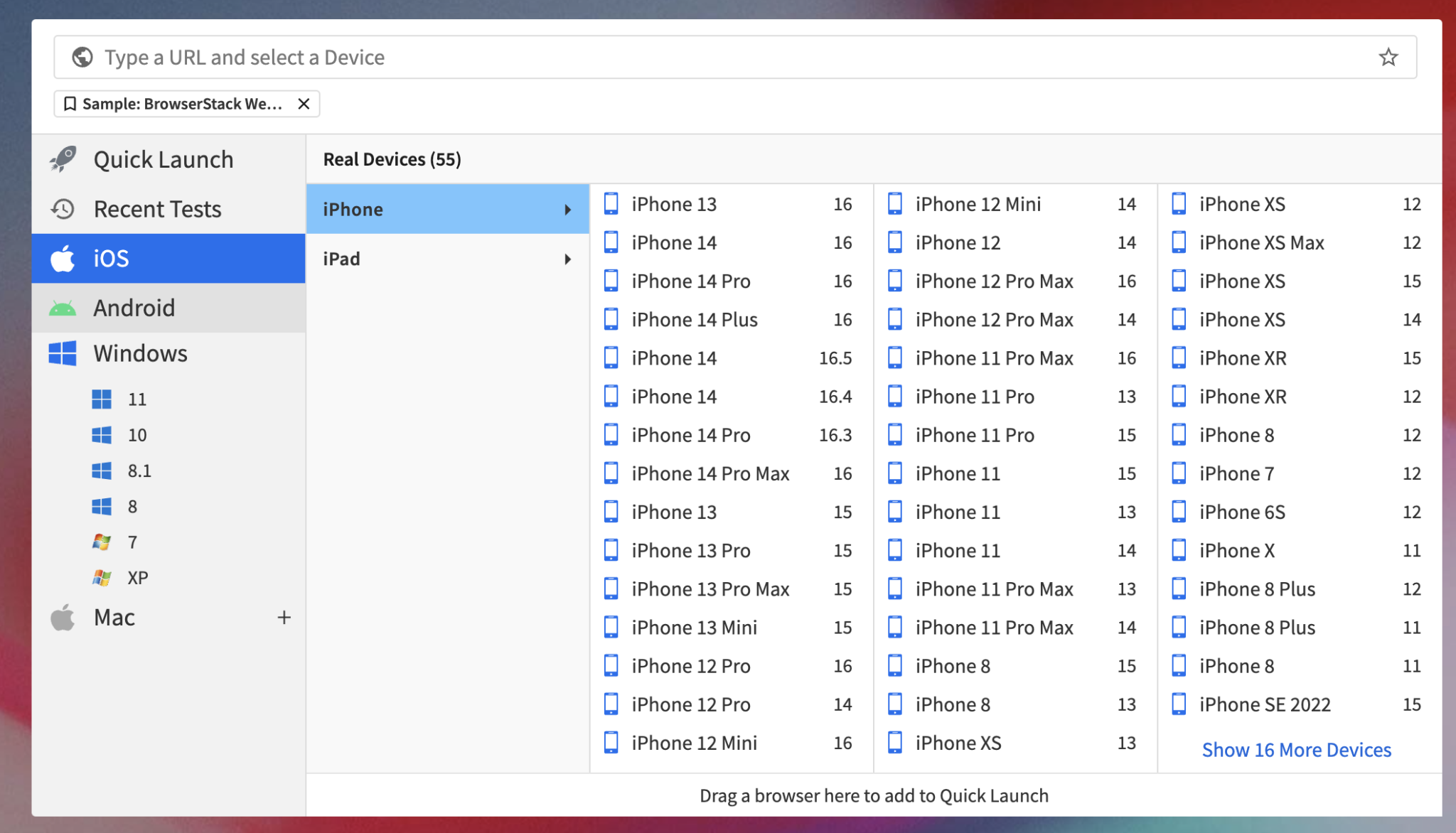Click the globe icon in the URL bar
The width and height of the screenshot is (1456, 833).
coord(80,57)
